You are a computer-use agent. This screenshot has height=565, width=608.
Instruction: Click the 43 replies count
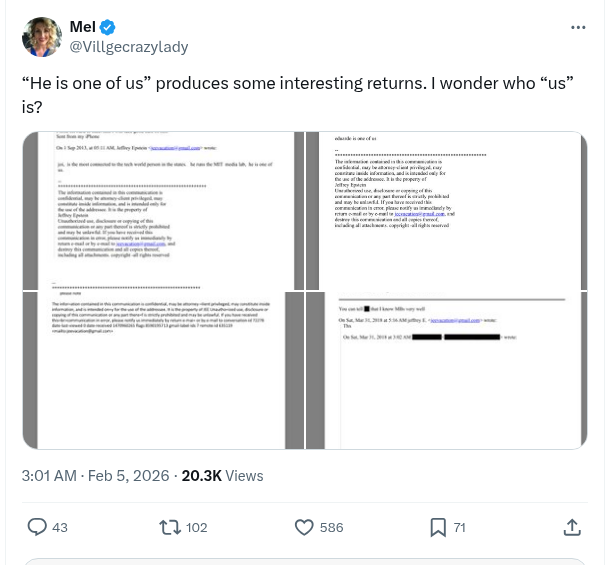[60, 527]
